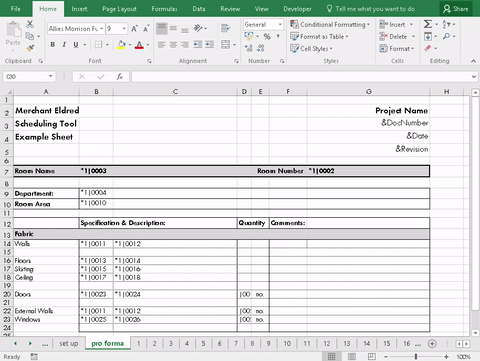Click Increase Decimal icon
480x361 pixels.
coord(249,48)
